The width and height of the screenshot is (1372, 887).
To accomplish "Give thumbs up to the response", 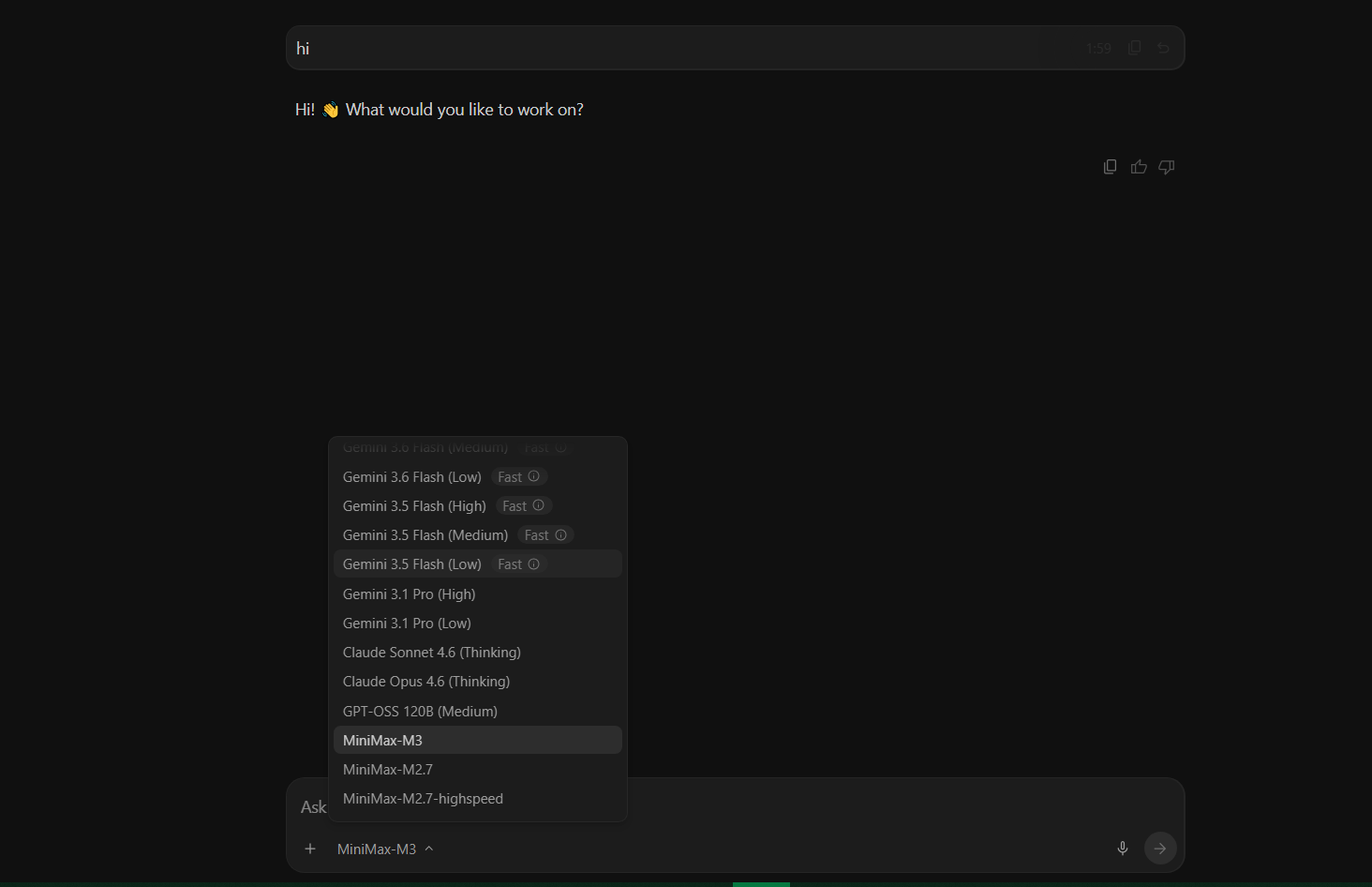I will tap(1139, 167).
